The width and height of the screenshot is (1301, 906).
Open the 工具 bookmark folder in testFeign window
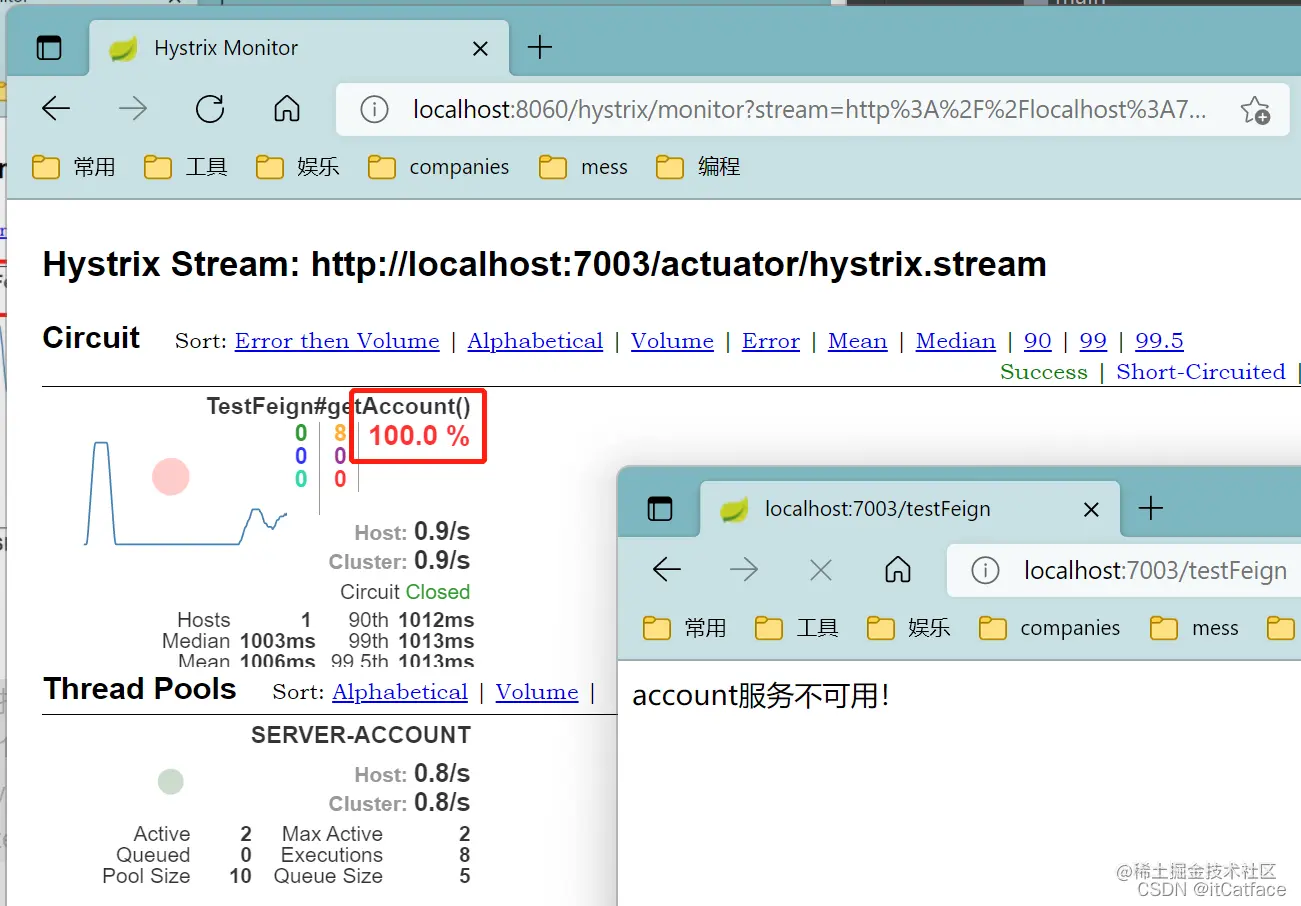[797, 628]
